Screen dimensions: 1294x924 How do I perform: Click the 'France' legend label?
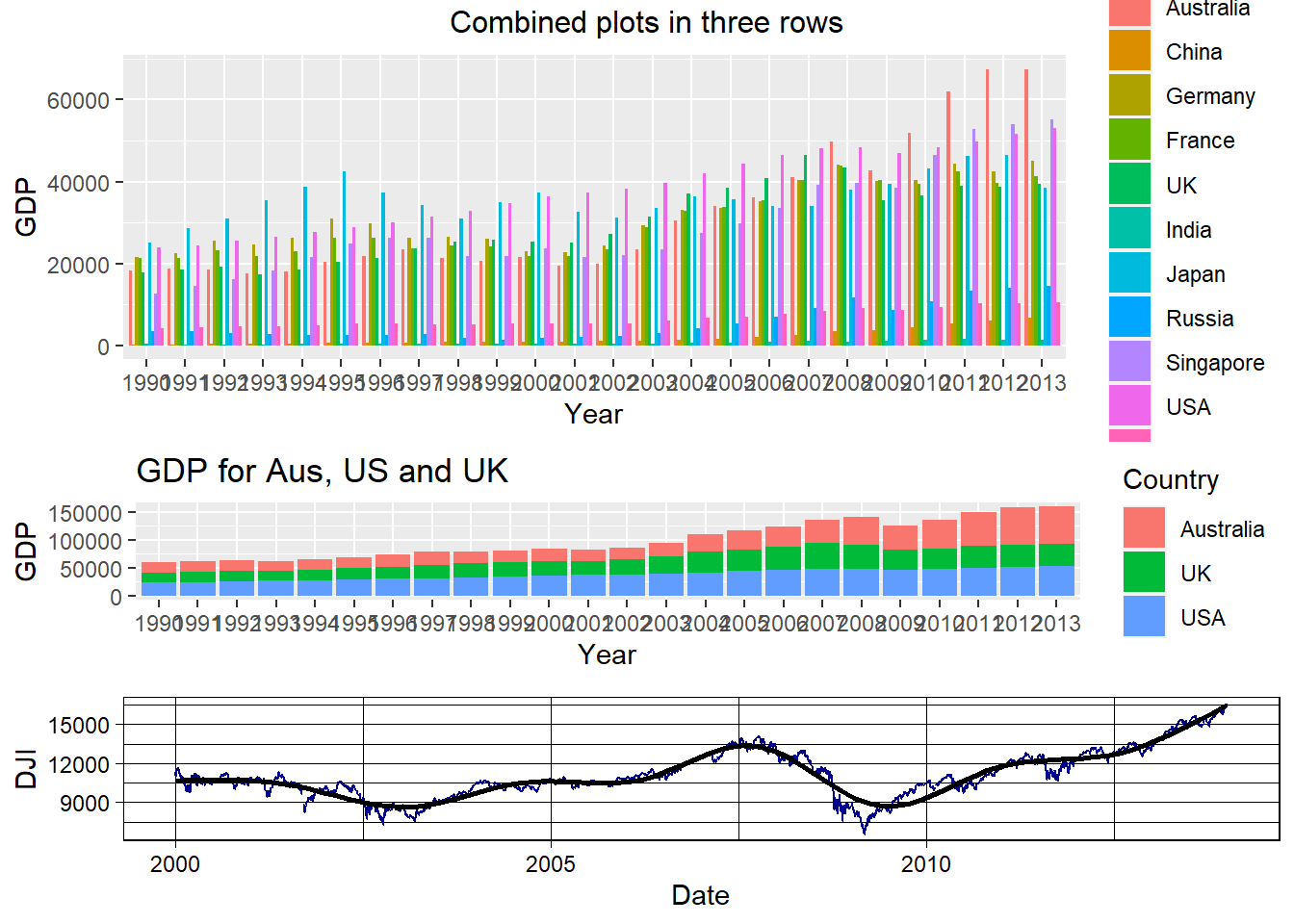coord(1200,141)
